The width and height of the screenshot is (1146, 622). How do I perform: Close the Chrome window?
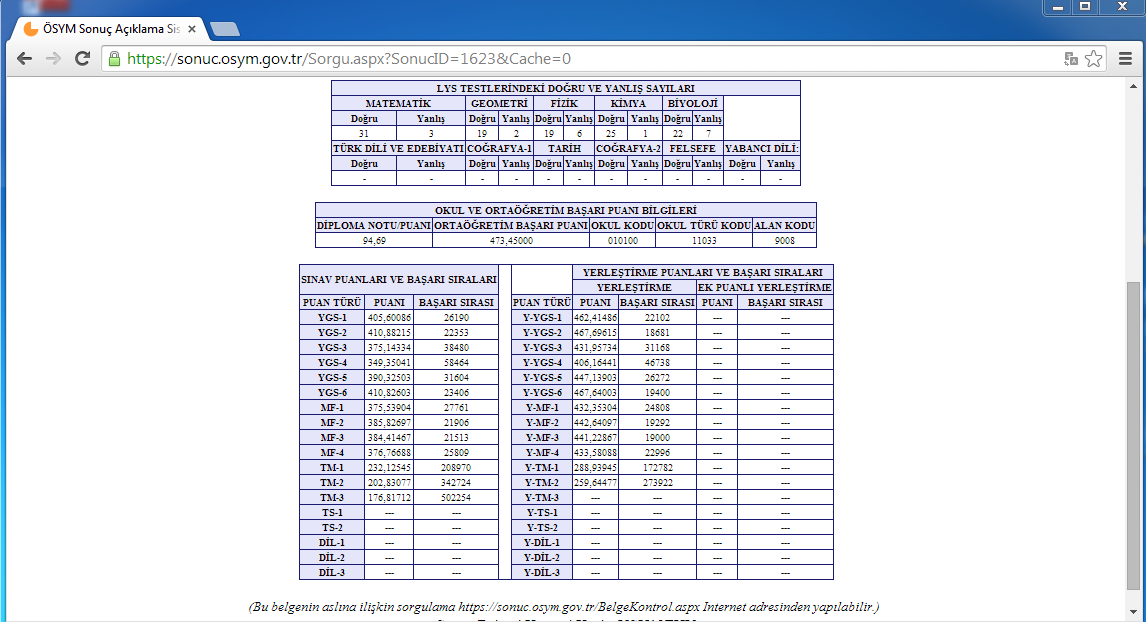[1120, 7]
